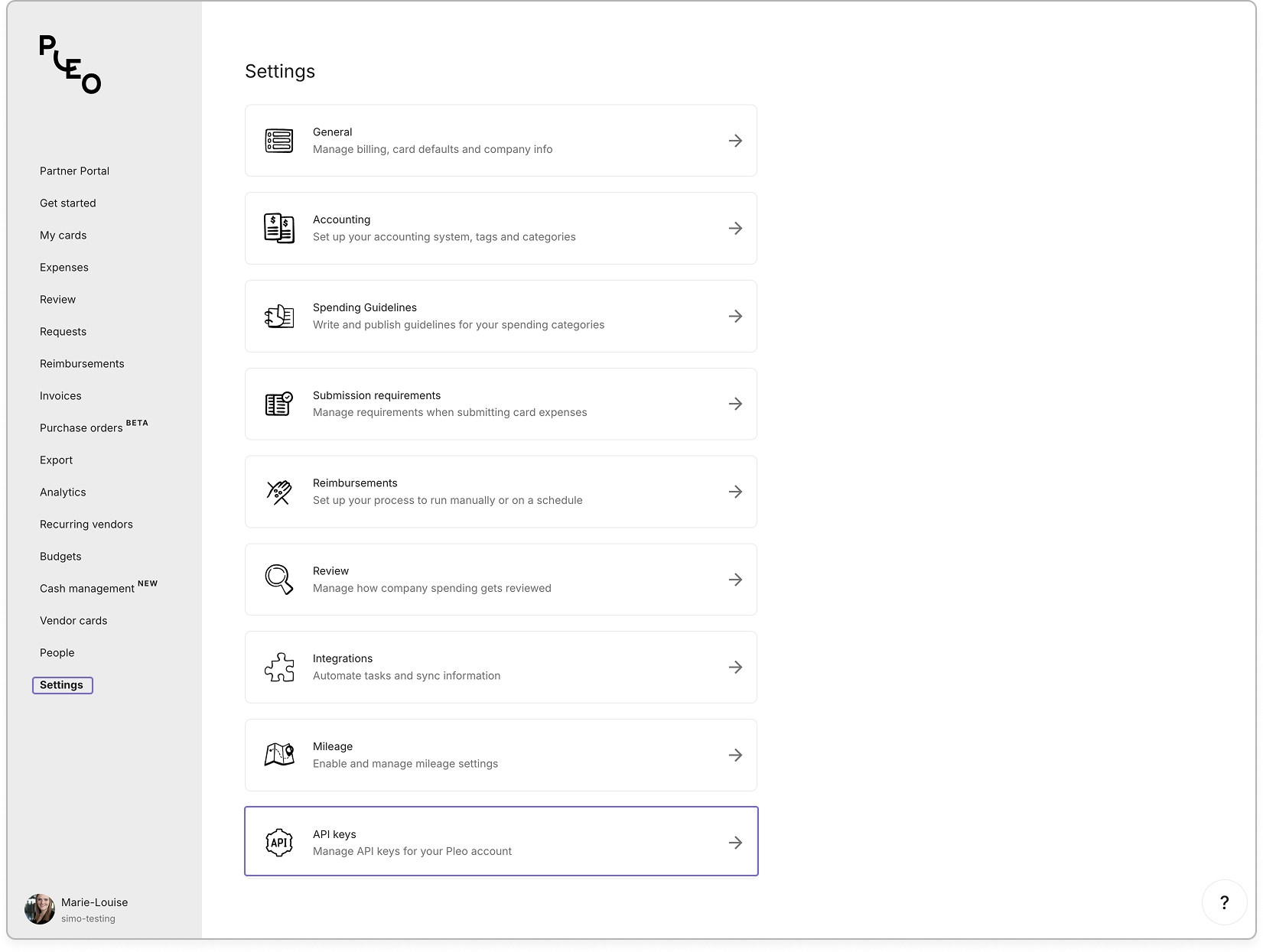Click the Review magnifying glass icon
This screenshot has height=952, width=1263.
pos(279,580)
